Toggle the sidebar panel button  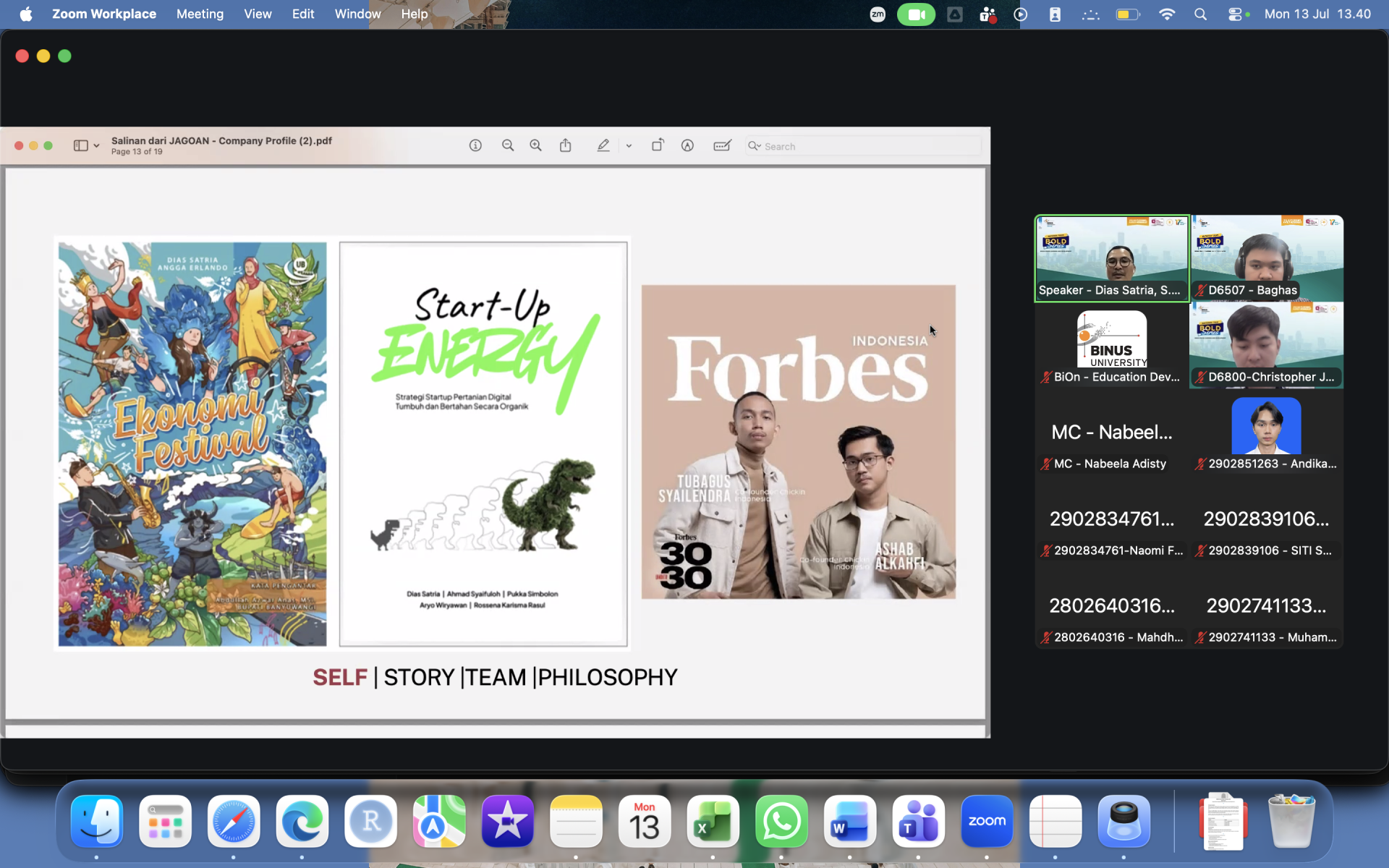(81, 145)
